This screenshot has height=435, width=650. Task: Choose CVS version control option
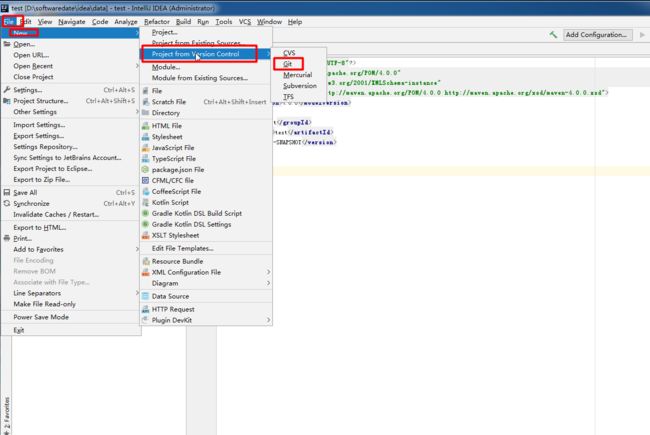[289, 53]
